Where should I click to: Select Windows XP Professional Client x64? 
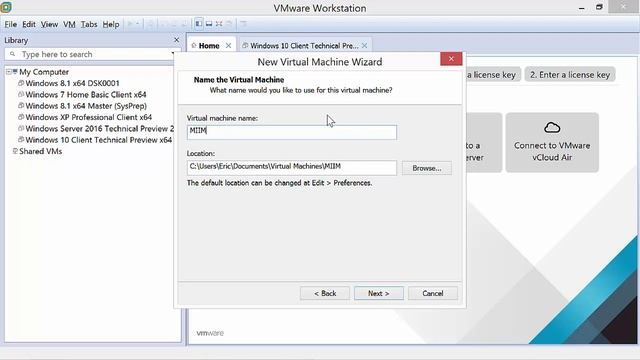click(x=85, y=117)
